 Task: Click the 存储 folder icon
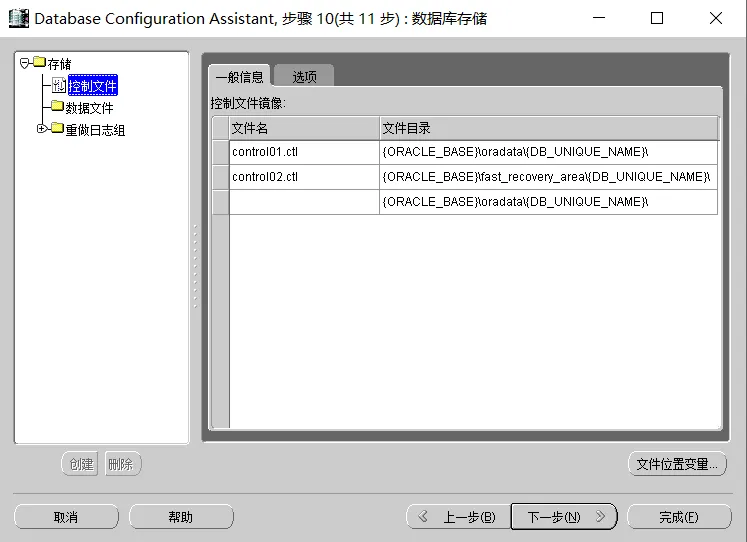[40, 62]
